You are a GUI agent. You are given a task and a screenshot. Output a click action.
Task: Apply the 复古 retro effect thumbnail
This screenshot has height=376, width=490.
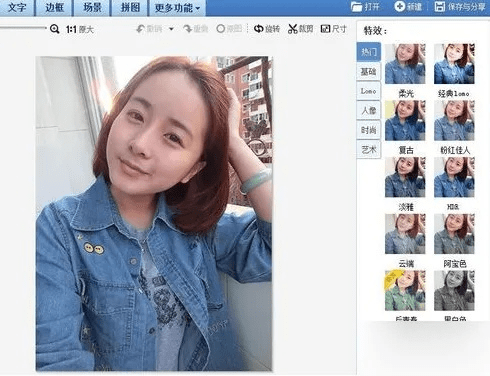click(405, 121)
